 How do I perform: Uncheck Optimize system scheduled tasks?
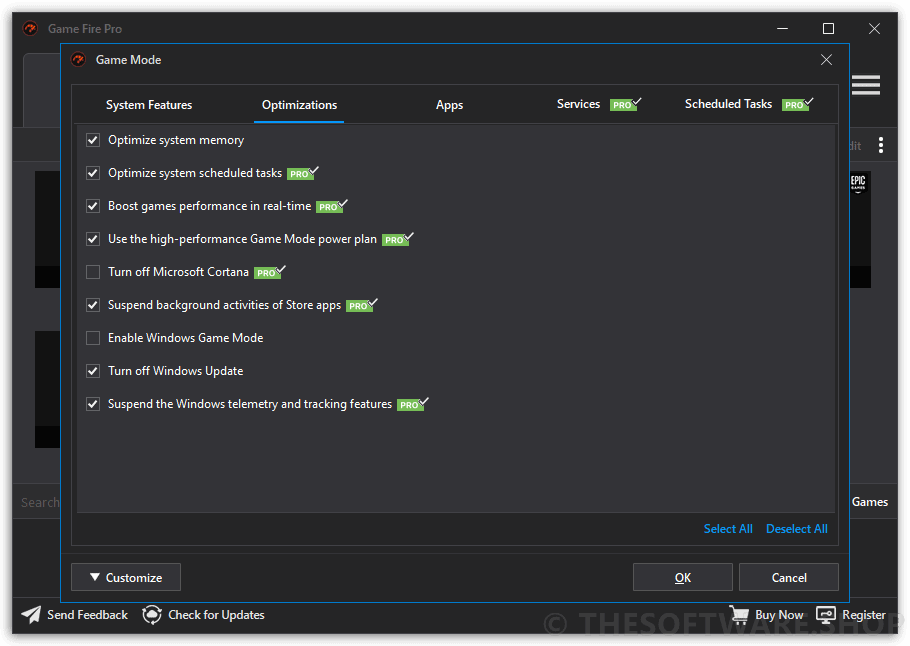coord(93,173)
